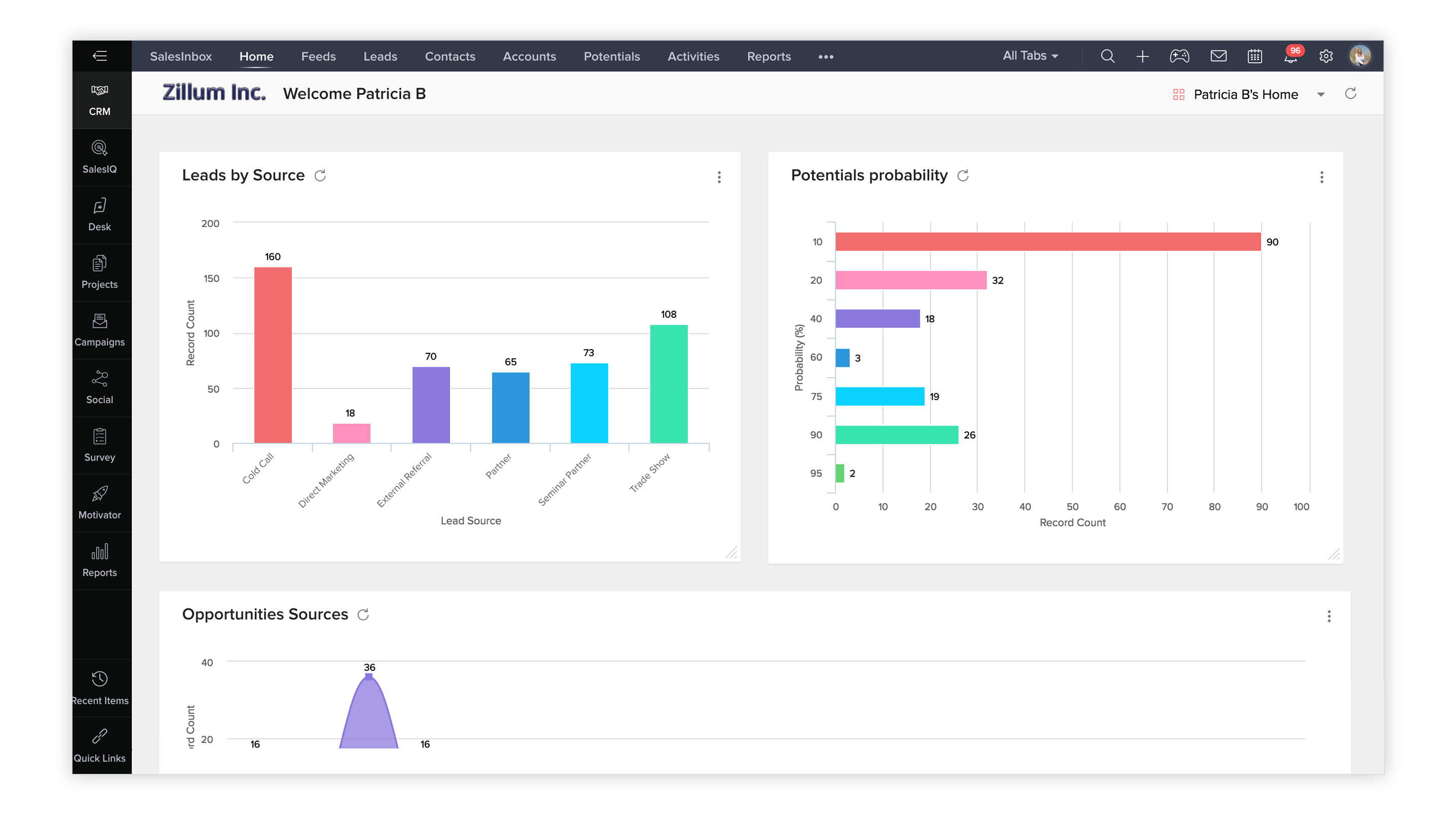Click the red Cold Call bar
Screen dimensions: 1456x815
[273, 355]
